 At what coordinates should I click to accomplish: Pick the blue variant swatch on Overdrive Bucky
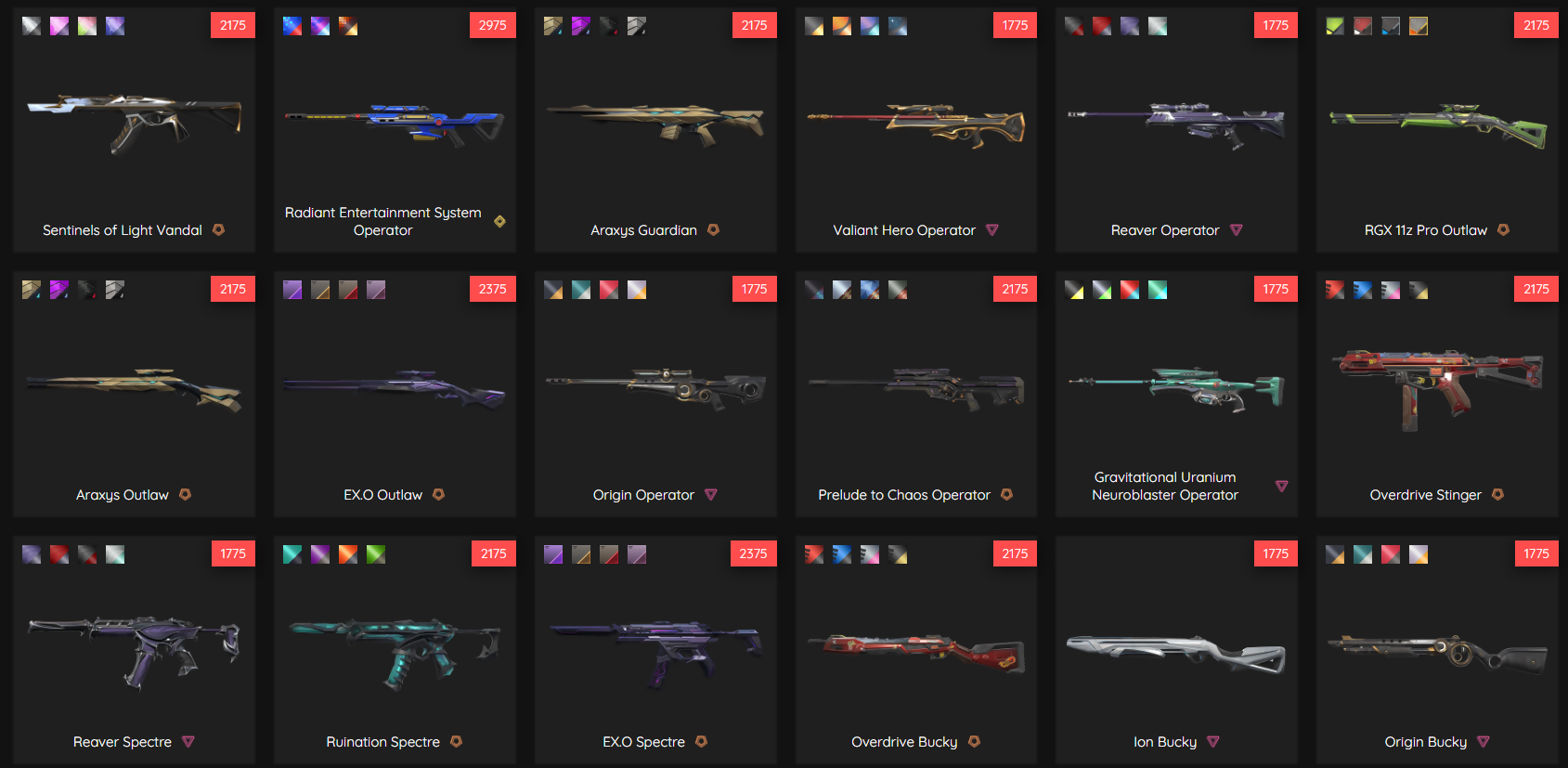coord(842,554)
